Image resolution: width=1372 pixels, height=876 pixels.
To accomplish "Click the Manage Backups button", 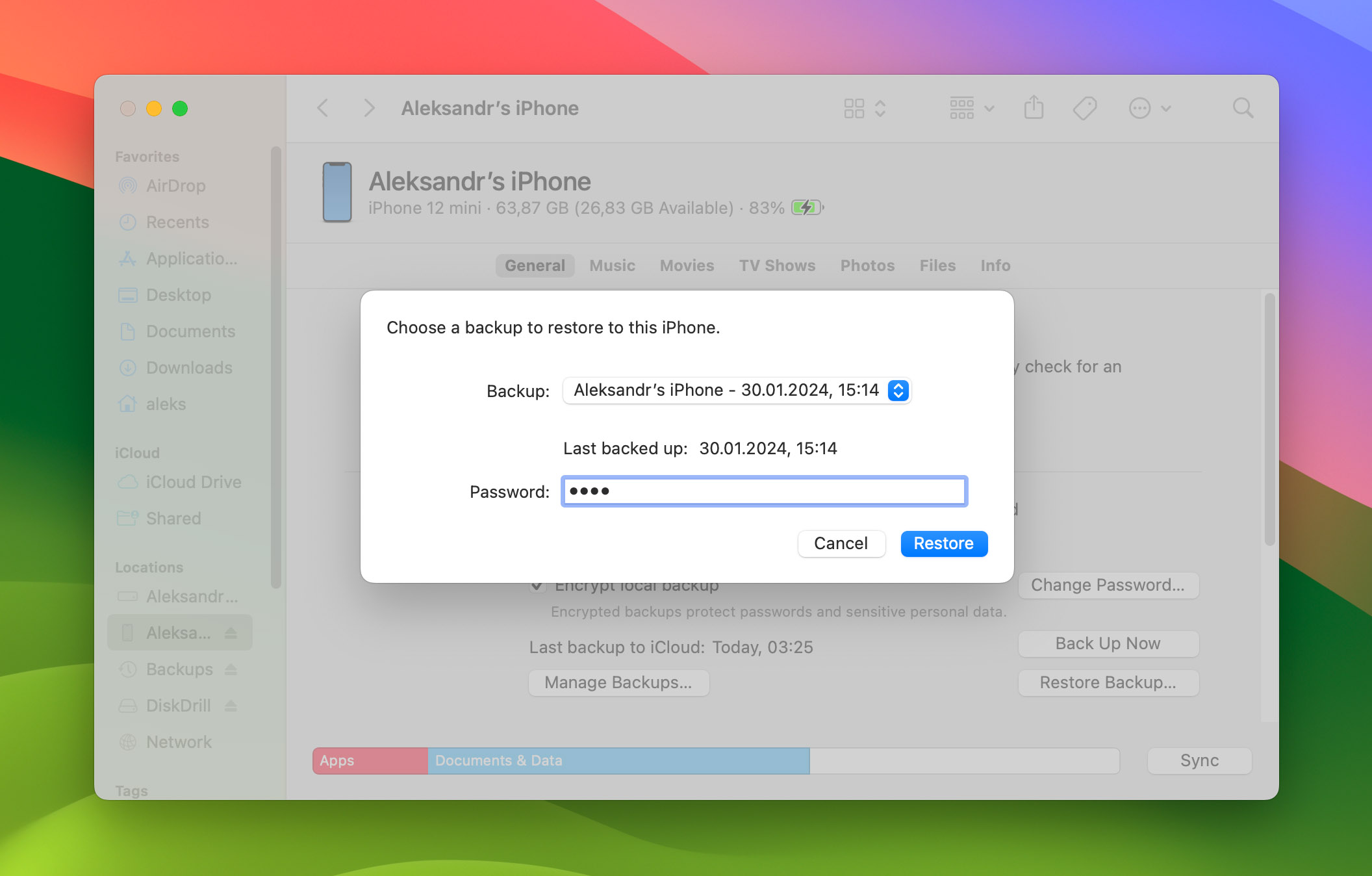I will point(618,682).
